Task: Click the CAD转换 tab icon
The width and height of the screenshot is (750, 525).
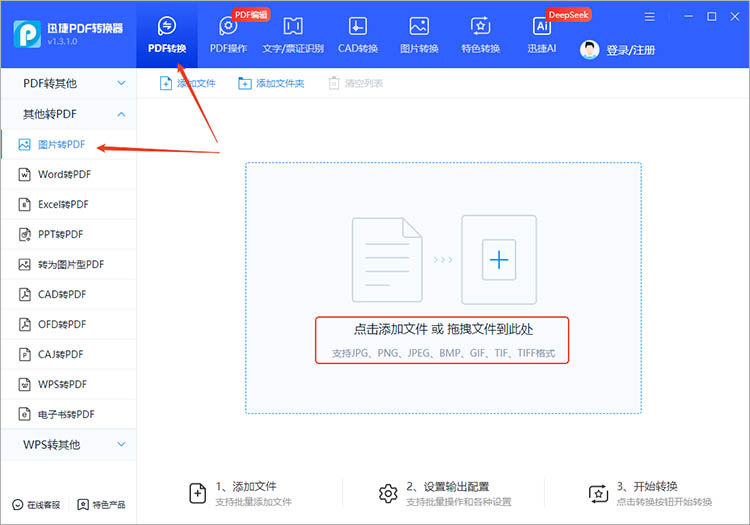Action: [x=358, y=26]
